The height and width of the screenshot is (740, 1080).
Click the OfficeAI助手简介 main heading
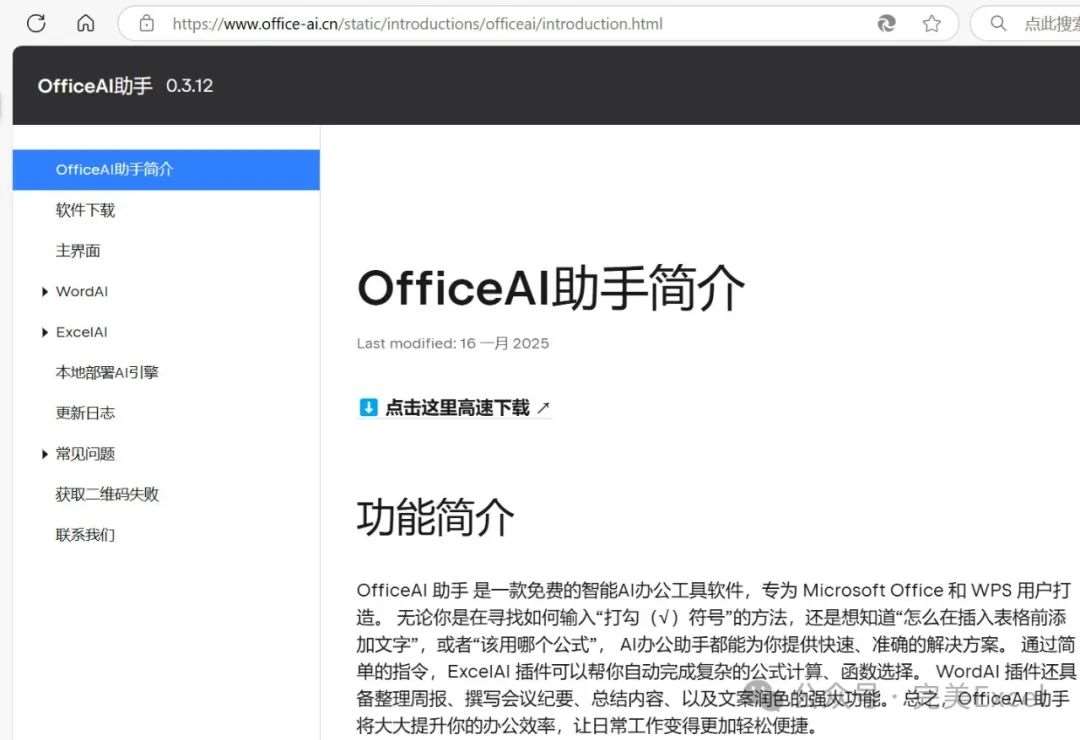551,288
